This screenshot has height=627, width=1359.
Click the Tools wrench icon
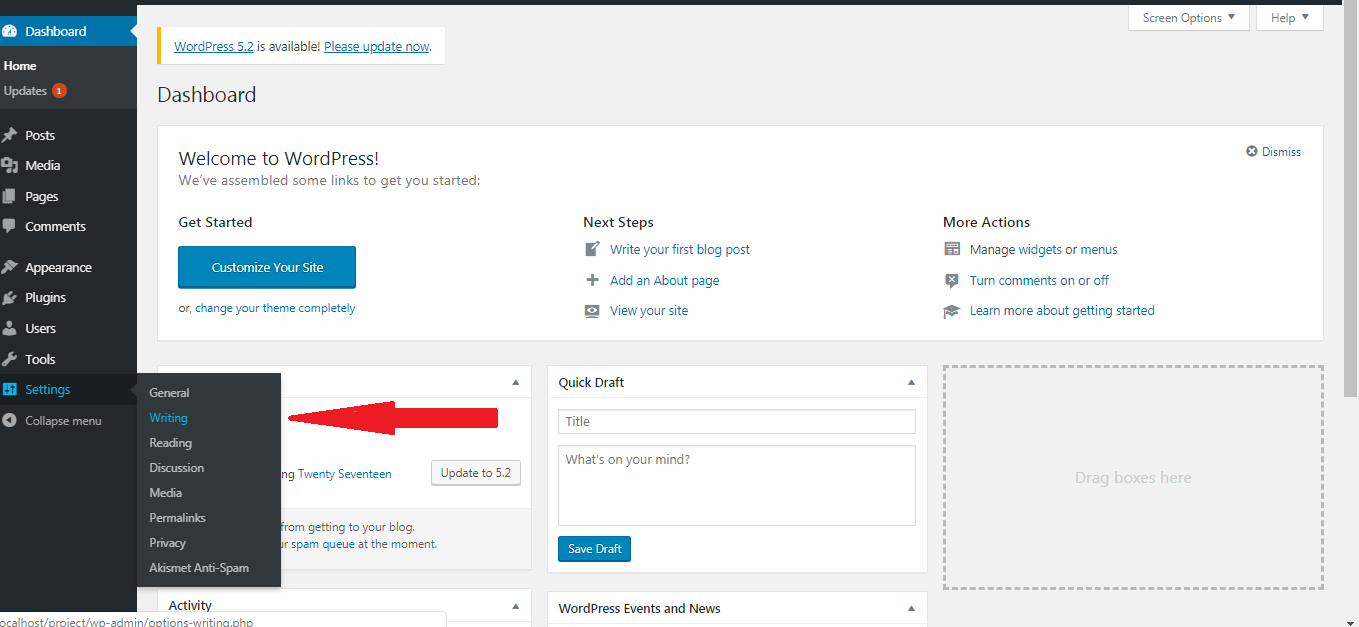(x=9, y=359)
